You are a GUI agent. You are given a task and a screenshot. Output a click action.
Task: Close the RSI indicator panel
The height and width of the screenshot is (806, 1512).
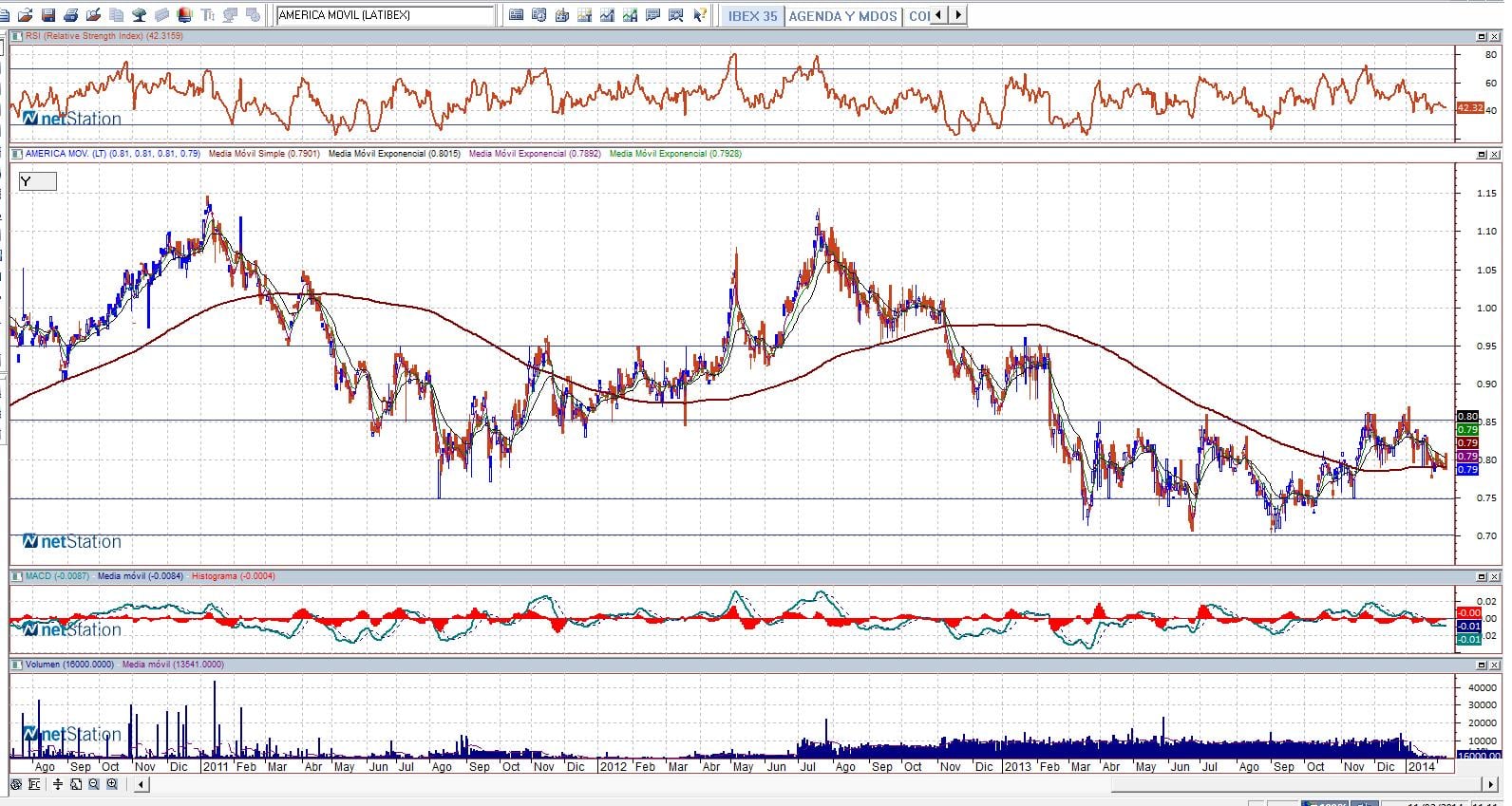(x=1495, y=36)
